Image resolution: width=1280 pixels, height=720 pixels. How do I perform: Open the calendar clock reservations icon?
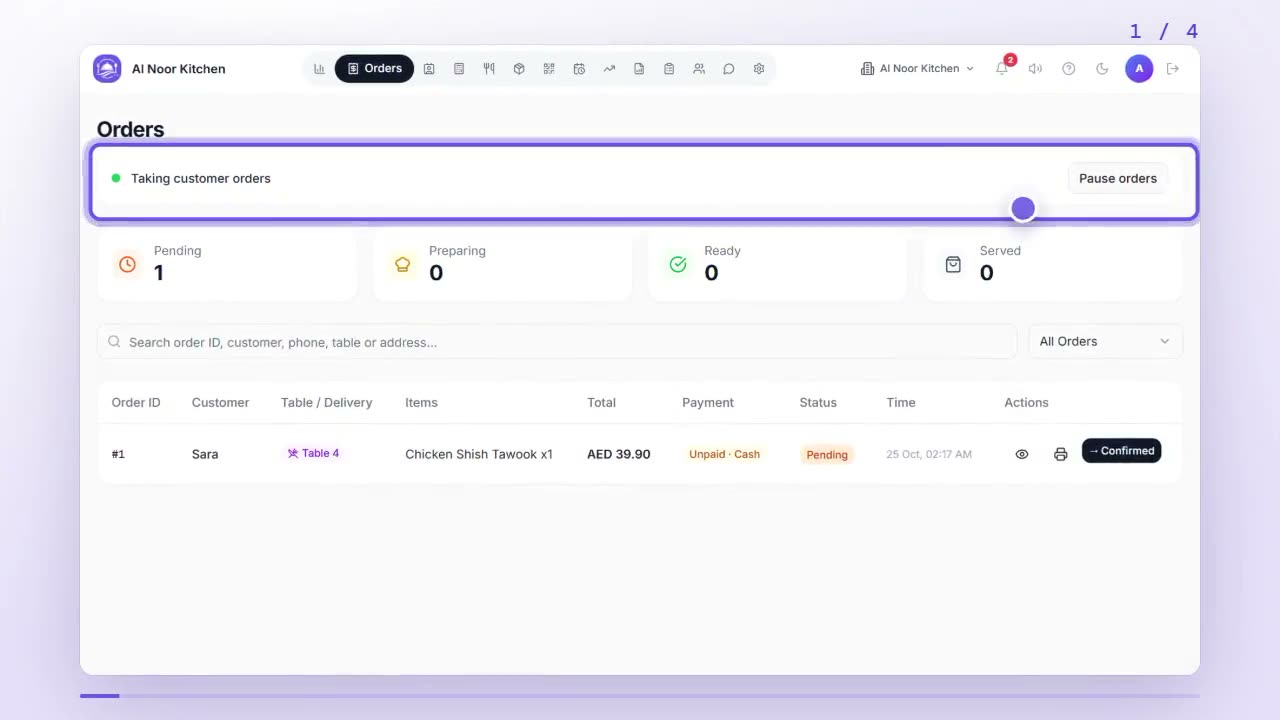point(579,69)
